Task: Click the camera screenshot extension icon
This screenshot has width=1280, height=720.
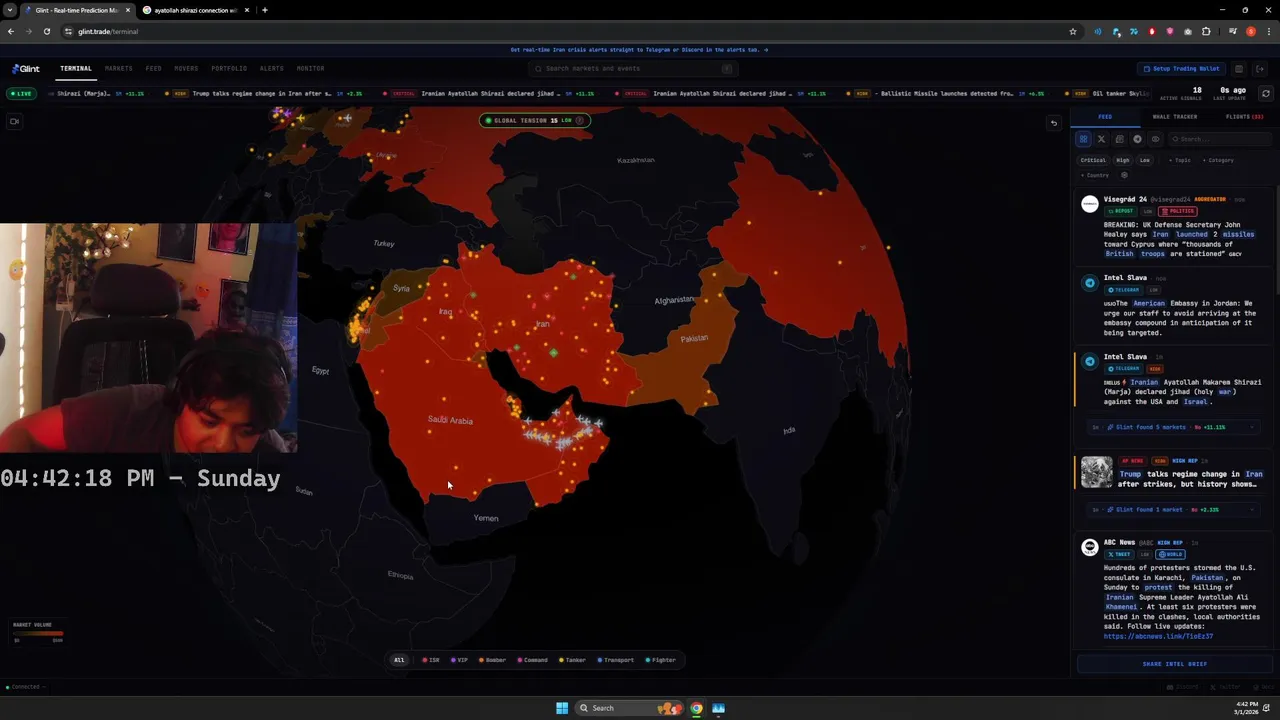Action: click(x=1188, y=31)
